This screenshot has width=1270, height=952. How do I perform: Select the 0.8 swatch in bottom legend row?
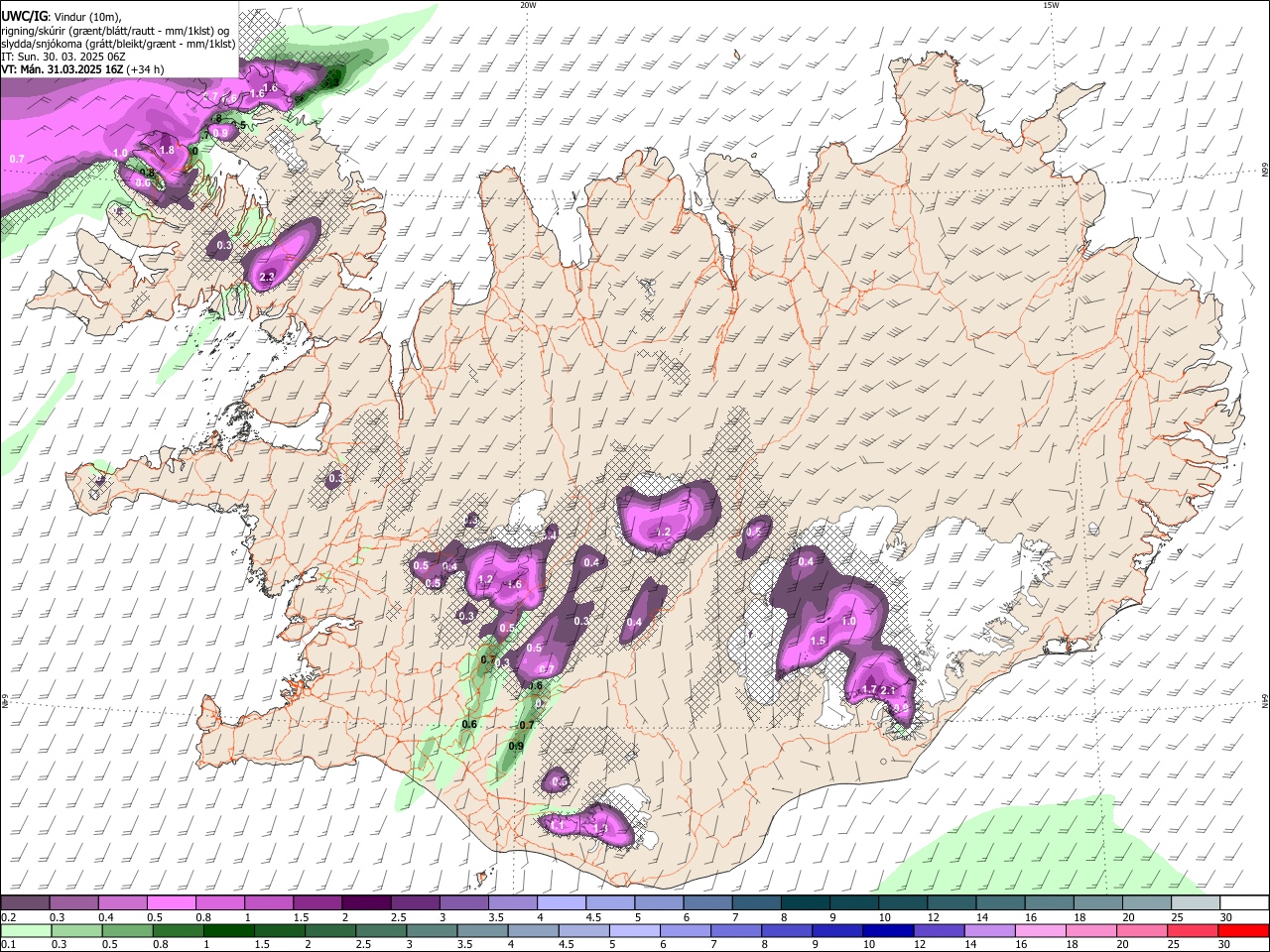click(x=178, y=930)
